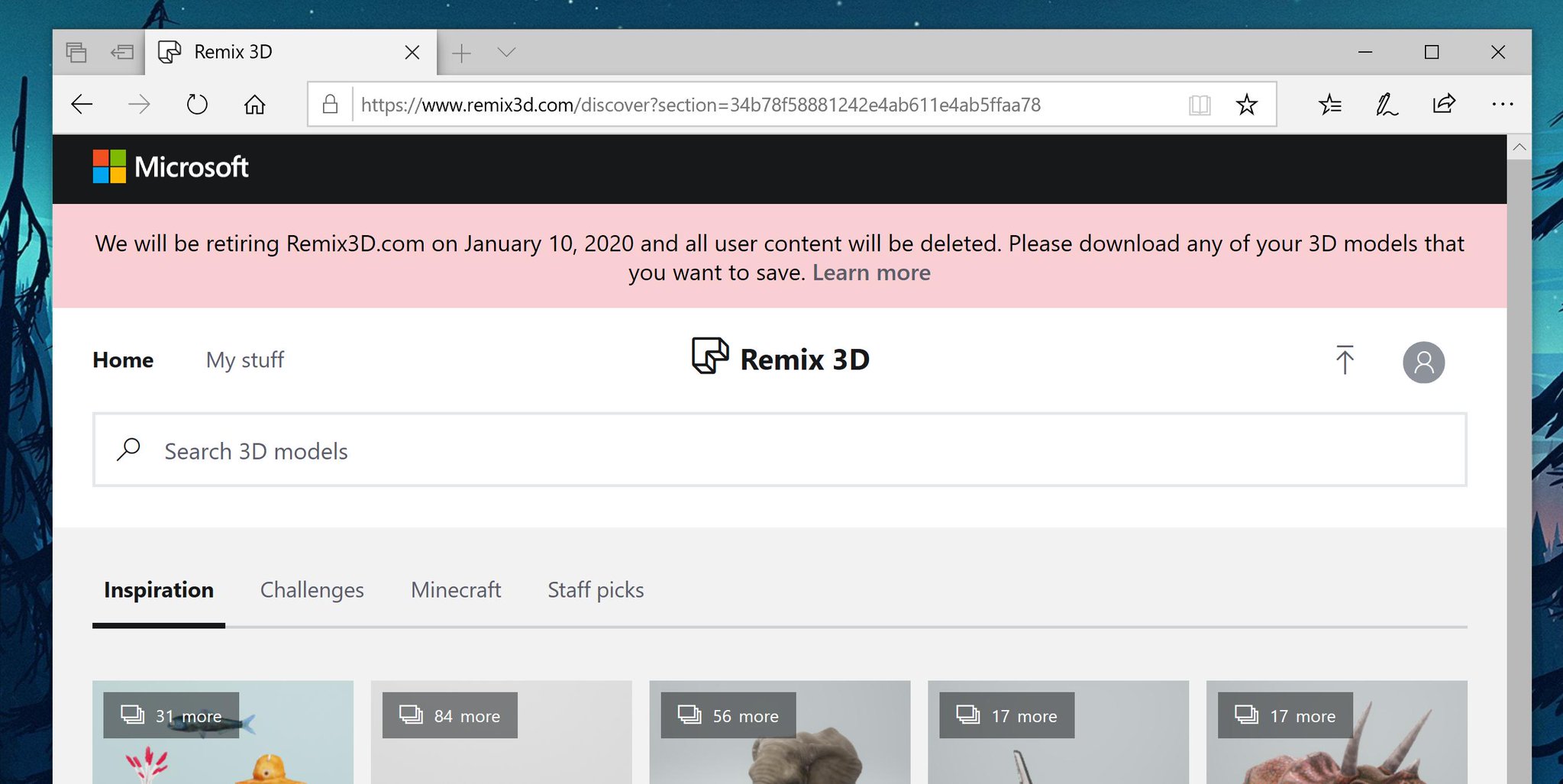The width and height of the screenshot is (1563, 784).
Task: Open a new tab plus button
Action: (461, 53)
